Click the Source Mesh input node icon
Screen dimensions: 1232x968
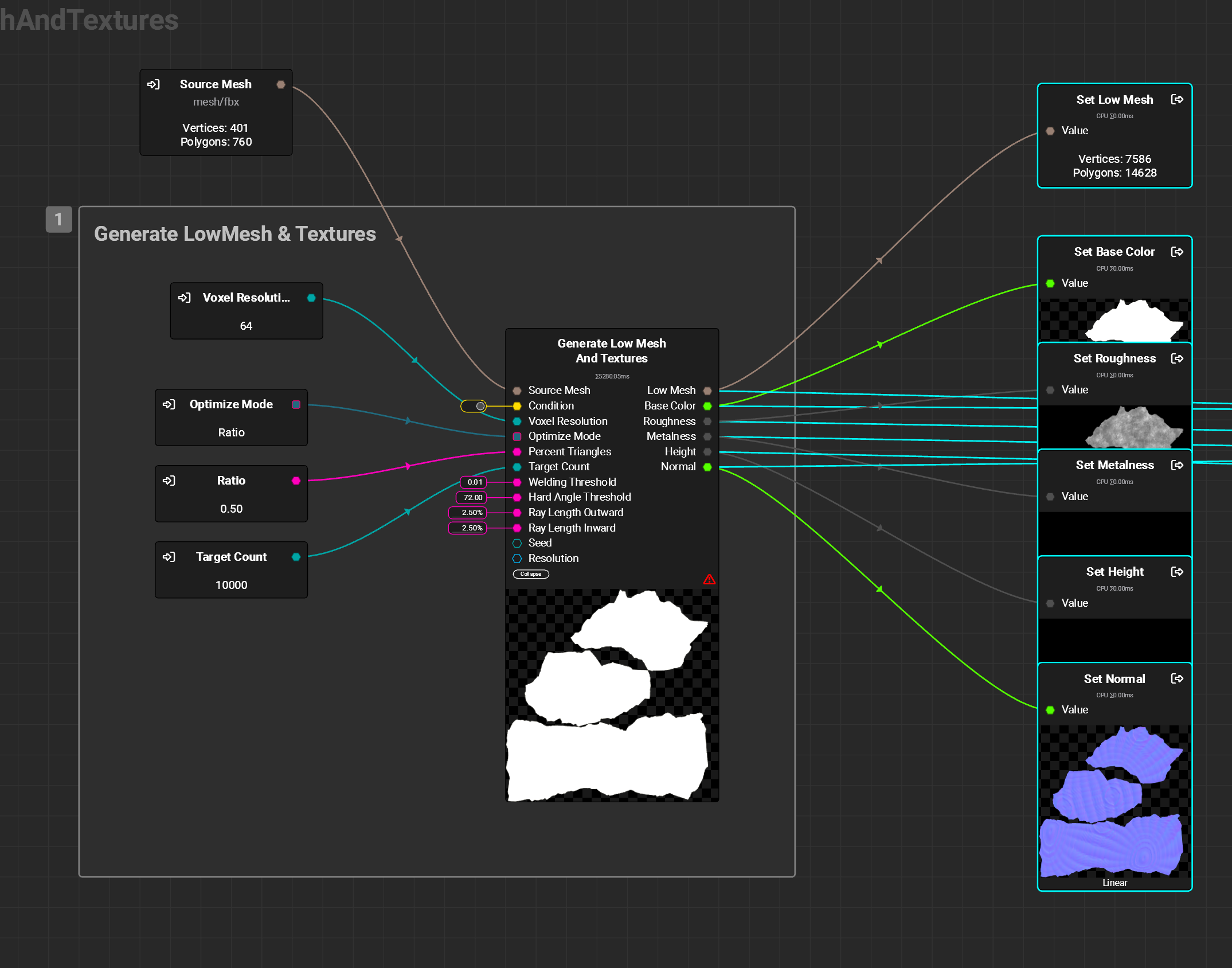click(x=154, y=84)
